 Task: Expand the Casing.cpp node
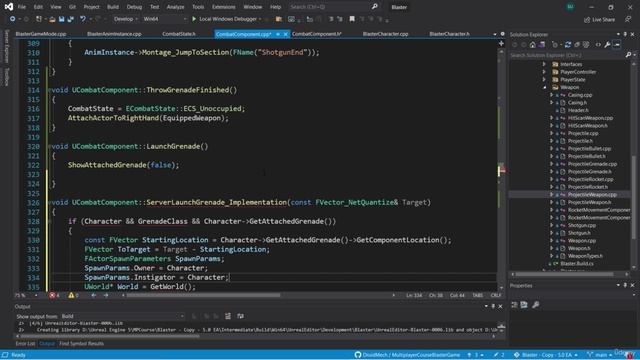(551, 95)
